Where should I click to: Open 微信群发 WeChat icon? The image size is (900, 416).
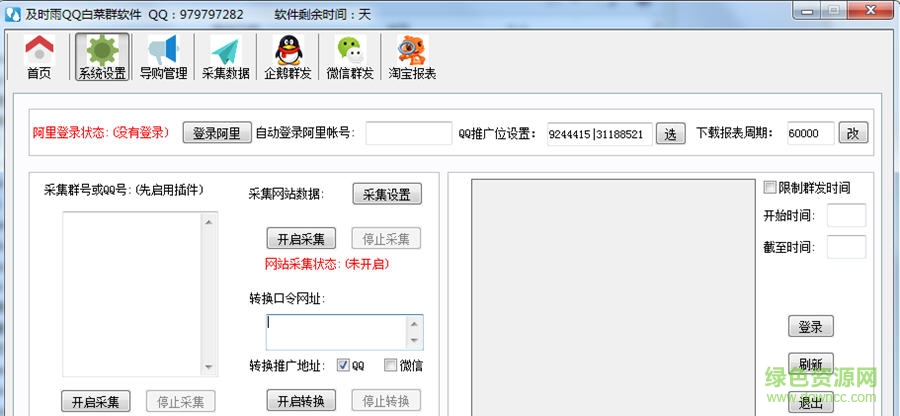tap(350, 57)
